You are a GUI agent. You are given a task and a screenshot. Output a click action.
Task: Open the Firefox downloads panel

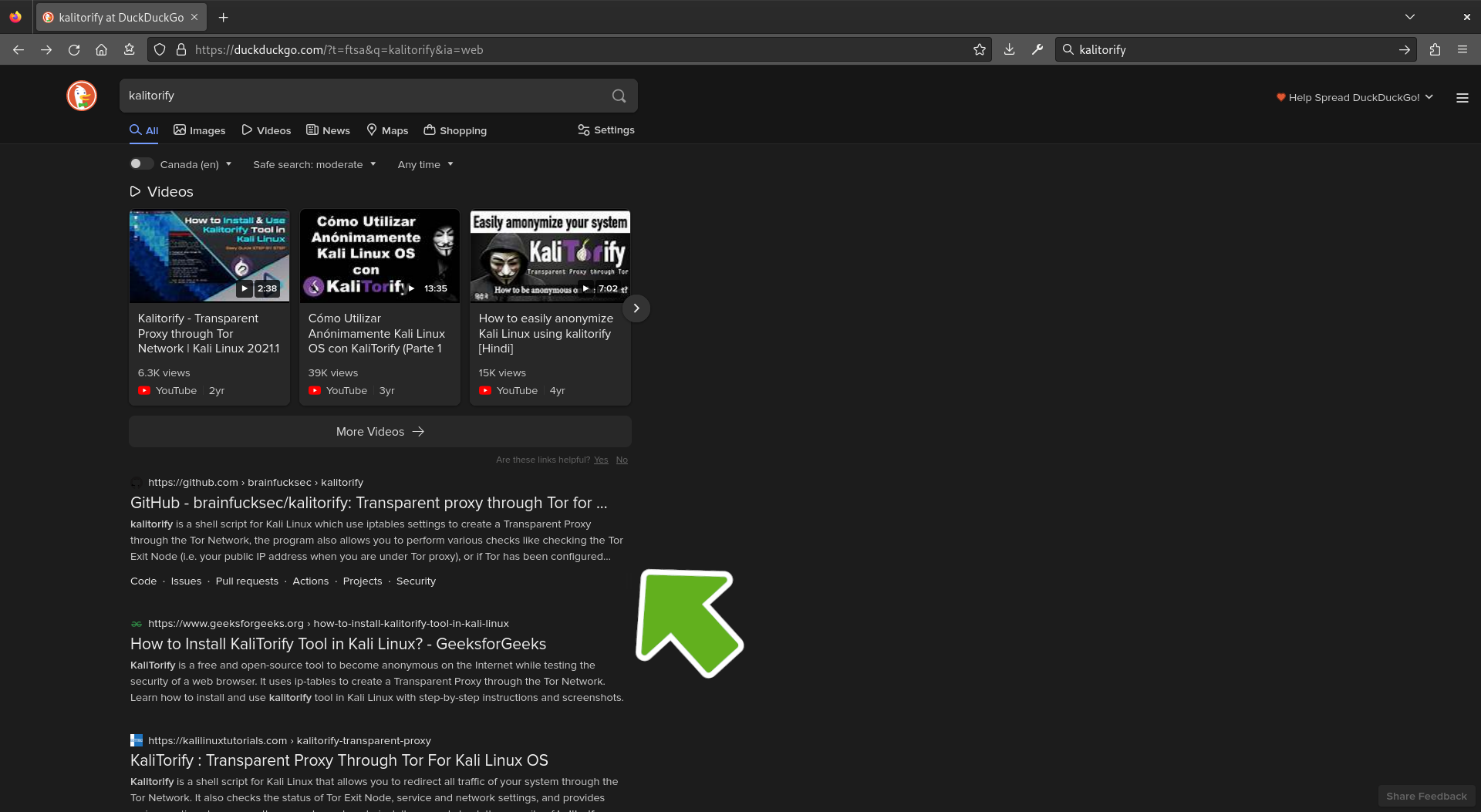click(x=1009, y=49)
